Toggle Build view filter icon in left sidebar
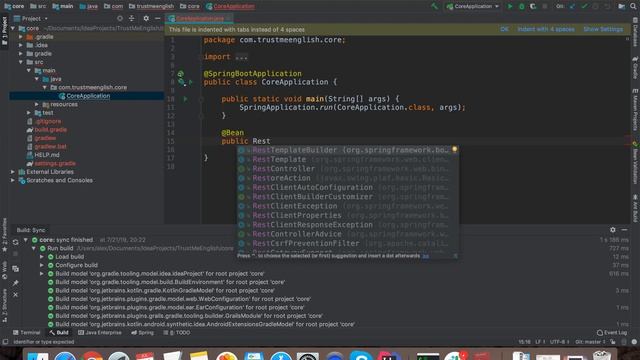640x360 pixels. 16,269
